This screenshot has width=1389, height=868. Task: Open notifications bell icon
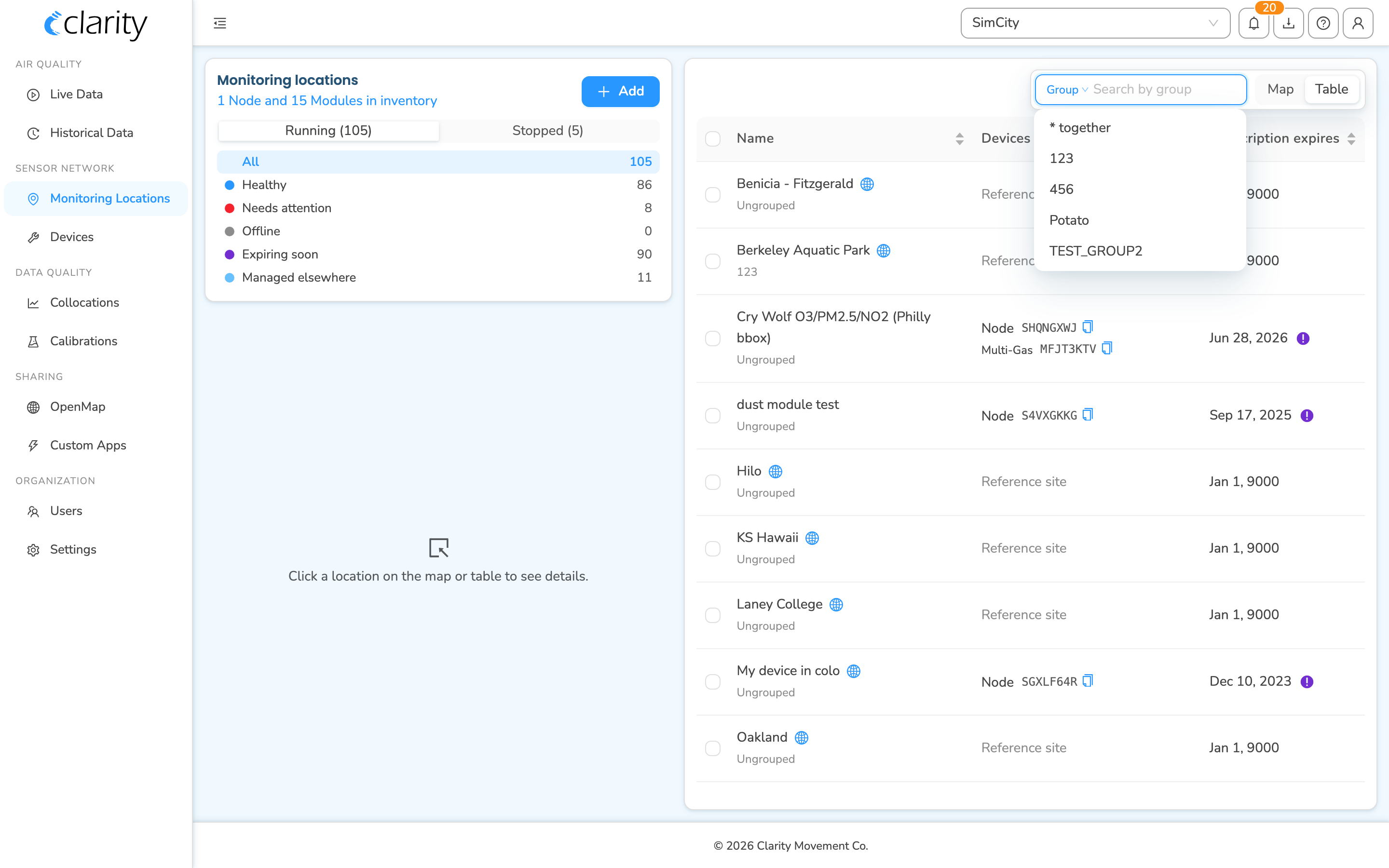1253,23
